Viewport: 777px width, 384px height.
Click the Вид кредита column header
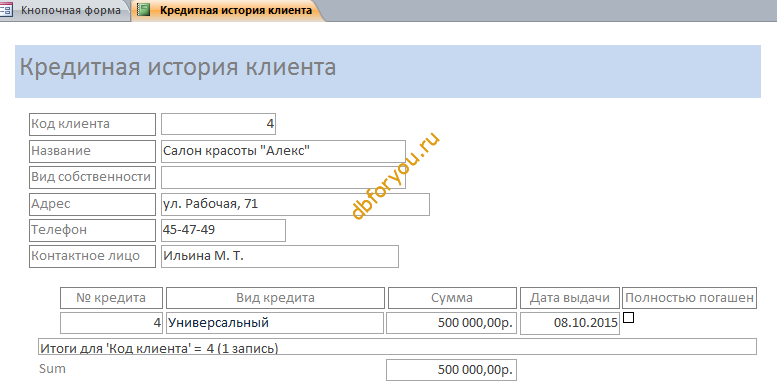tap(275, 298)
